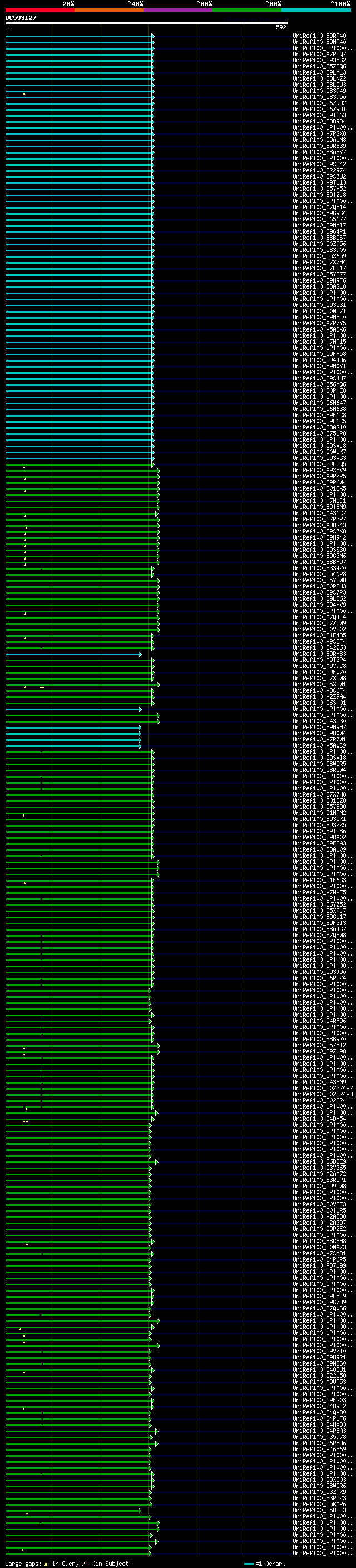The height and width of the screenshot is (1568, 356).
Task: Select the UniRef100_Q4D9J2 label
Action: (x=319, y=1406)
